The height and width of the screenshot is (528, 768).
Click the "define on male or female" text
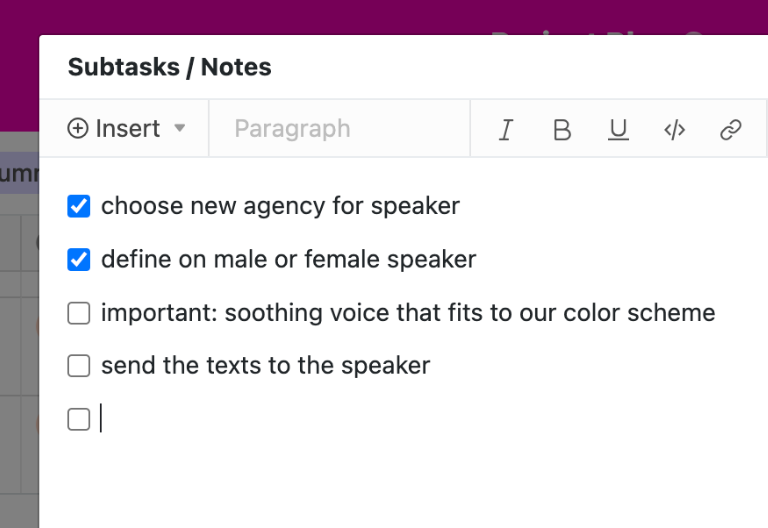[288, 260]
